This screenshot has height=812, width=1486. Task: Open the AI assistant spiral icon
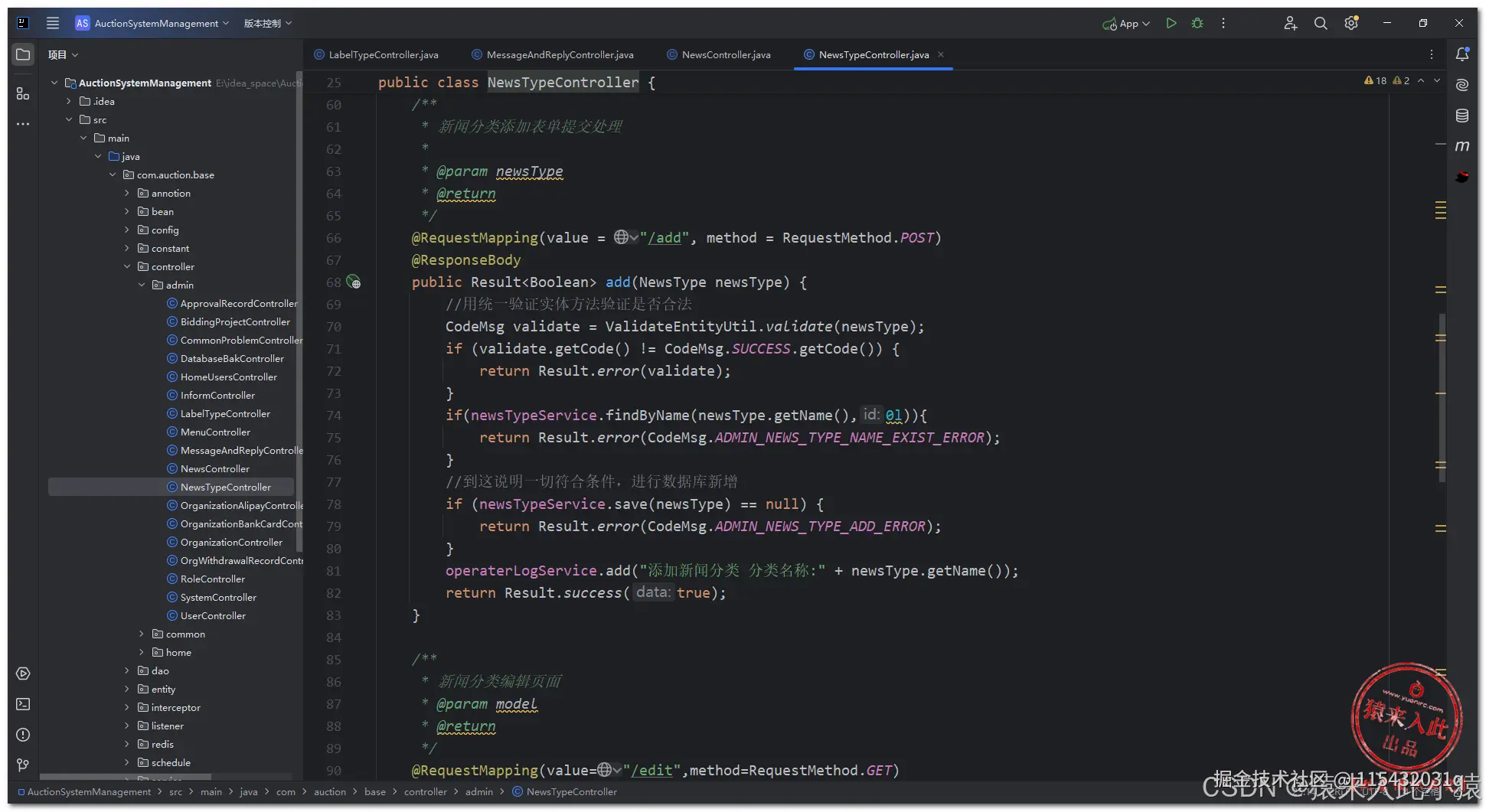click(x=1462, y=85)
